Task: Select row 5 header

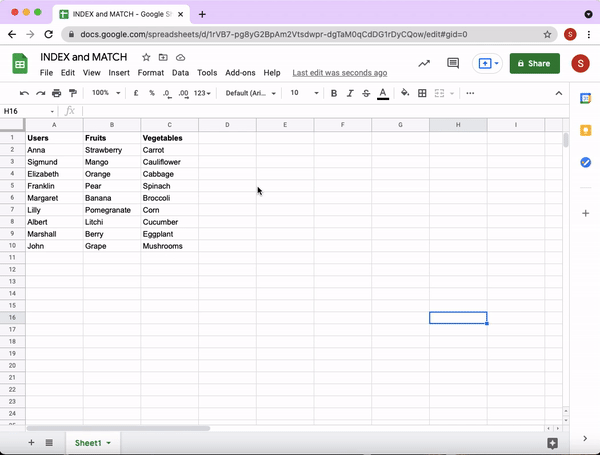Action: (12, 186)
